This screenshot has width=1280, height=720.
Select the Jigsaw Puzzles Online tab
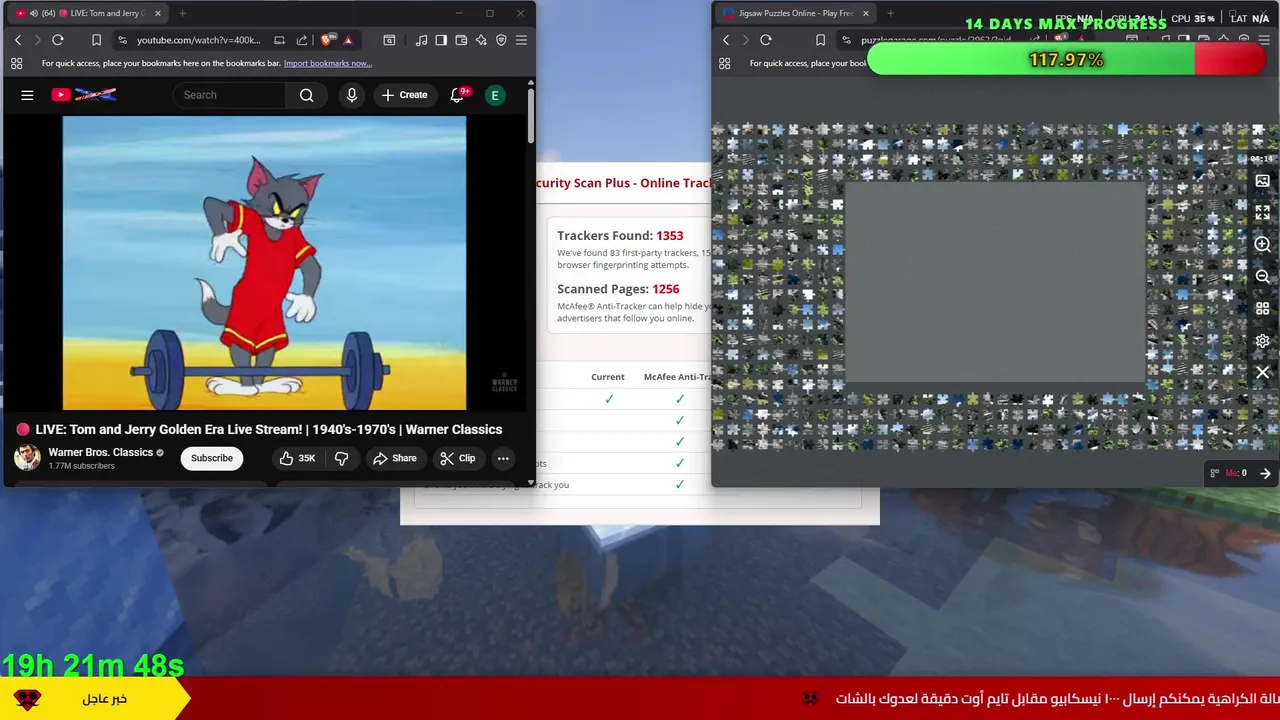[x=795, y=13]
